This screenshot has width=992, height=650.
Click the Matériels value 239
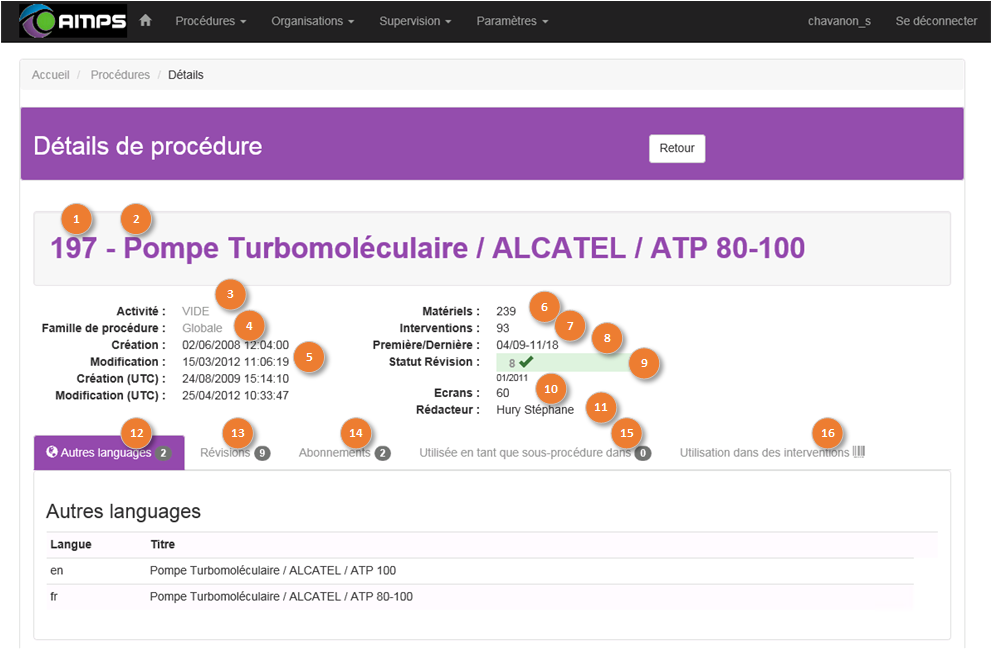coord(506,311)
